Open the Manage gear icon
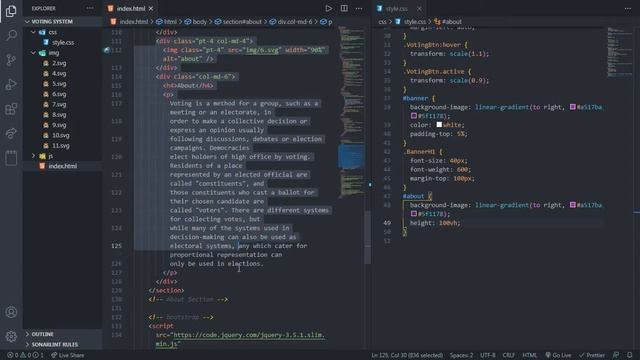 [11, 336]
